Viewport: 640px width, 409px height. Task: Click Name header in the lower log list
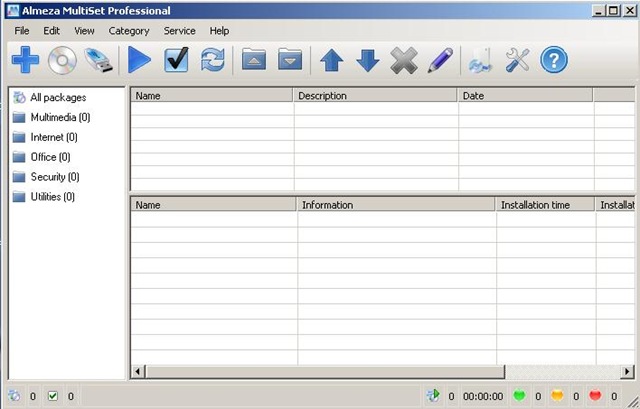coord(213,204)
